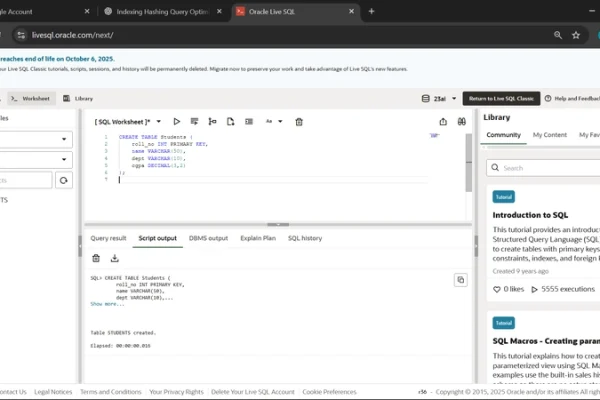The image size is (600, 400).
Task: Click the share icon above editor
Action: click(442, 121)
